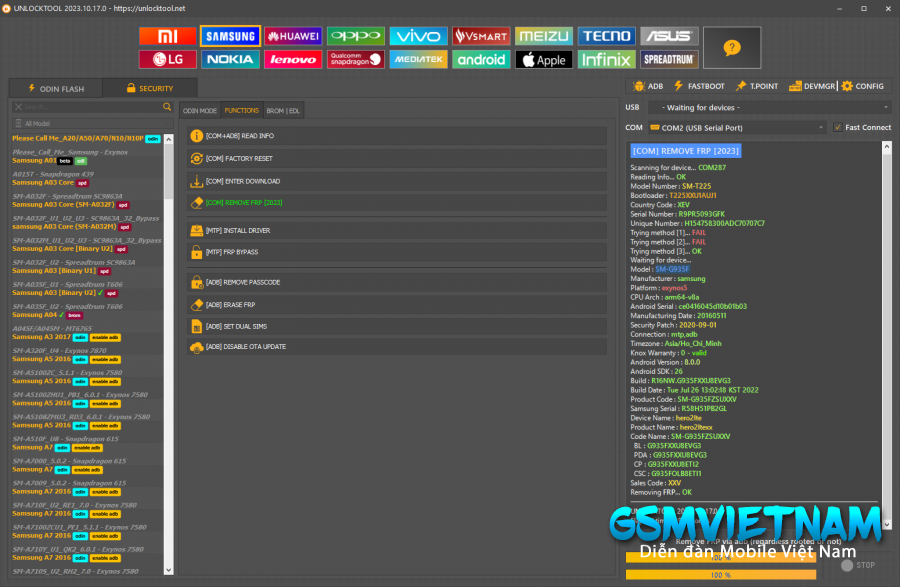The image size is (900, 587).
Task: Select the Qualcomm Snapdragon logo
Action: point(355,59)
